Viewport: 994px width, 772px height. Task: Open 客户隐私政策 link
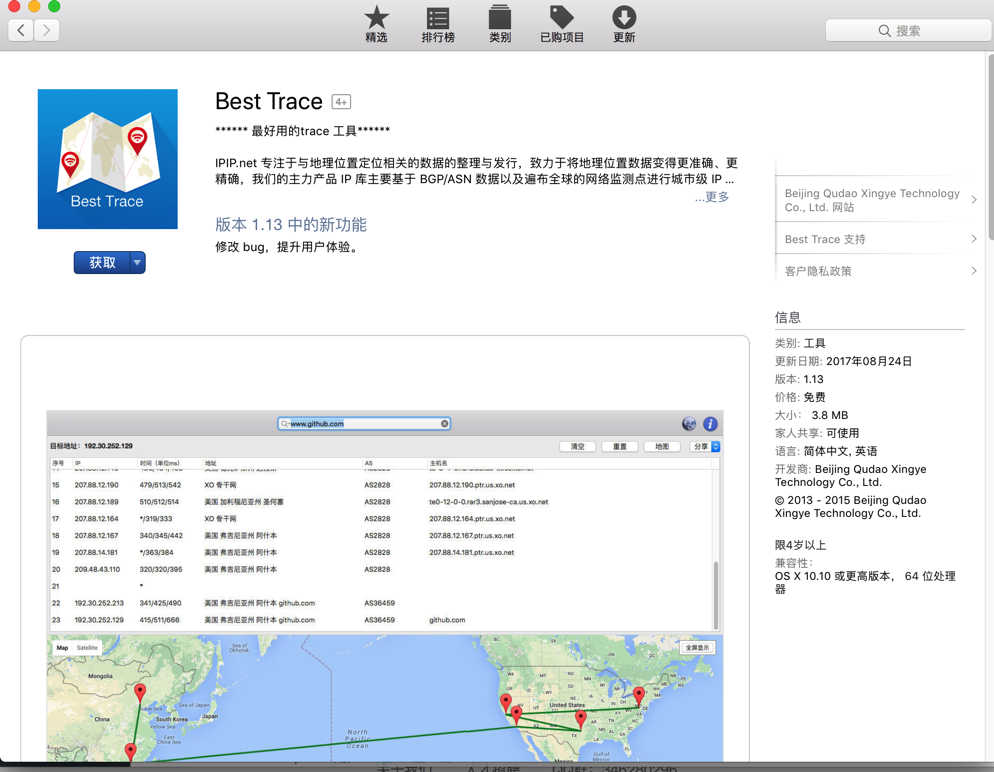818,271
